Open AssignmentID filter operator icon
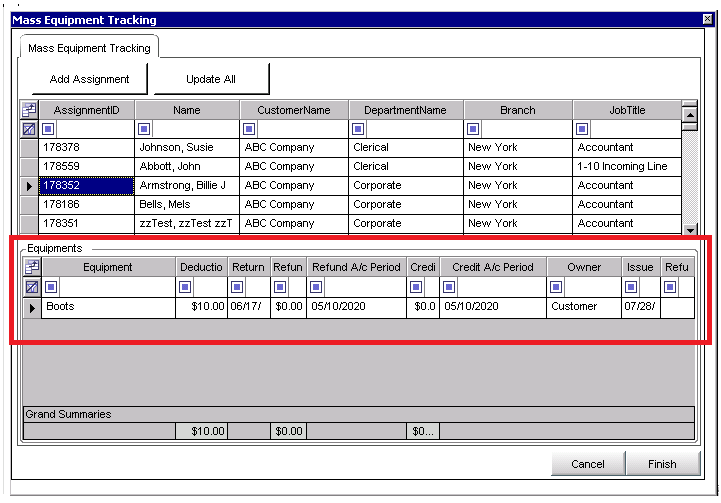 coord(48,129)
